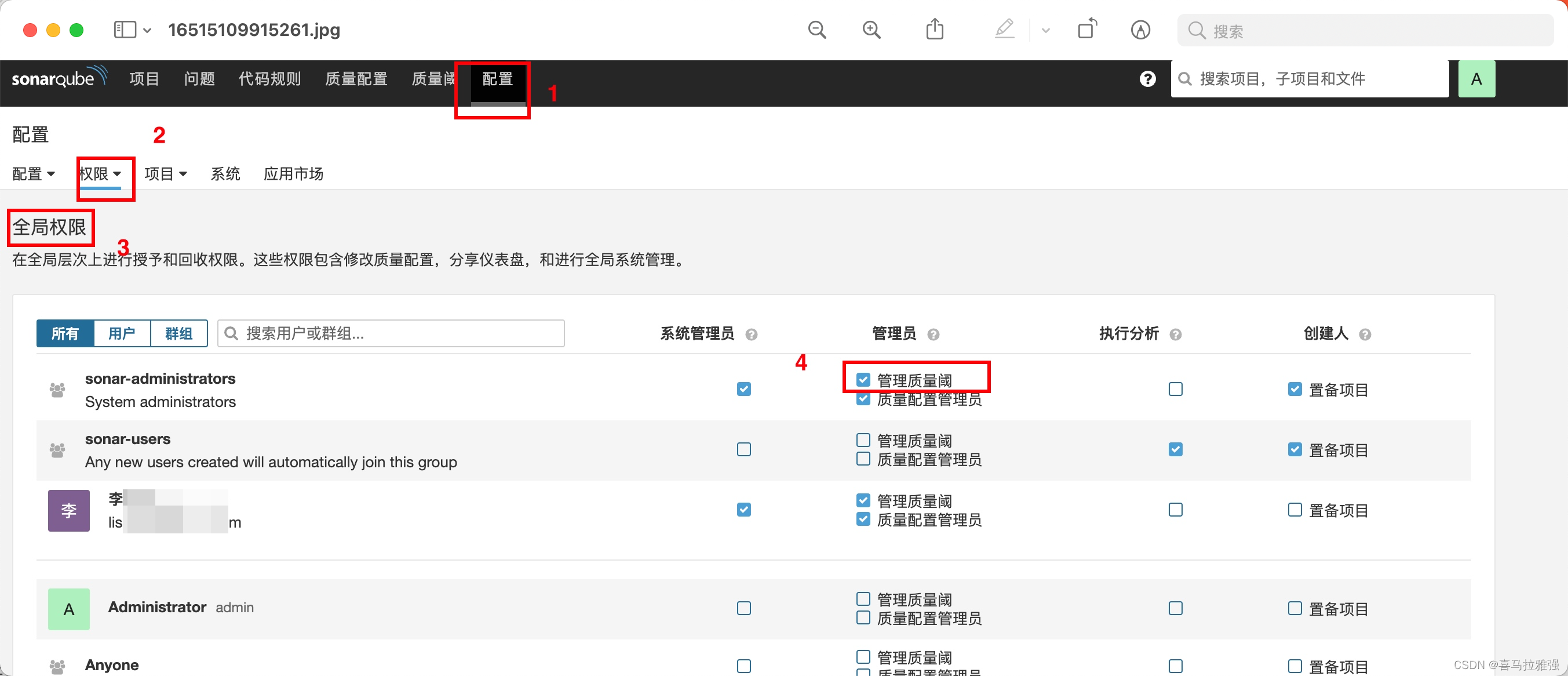
Task: Toggle 管理质量阈 for sonar-administrators
Action: click(863, 380)
